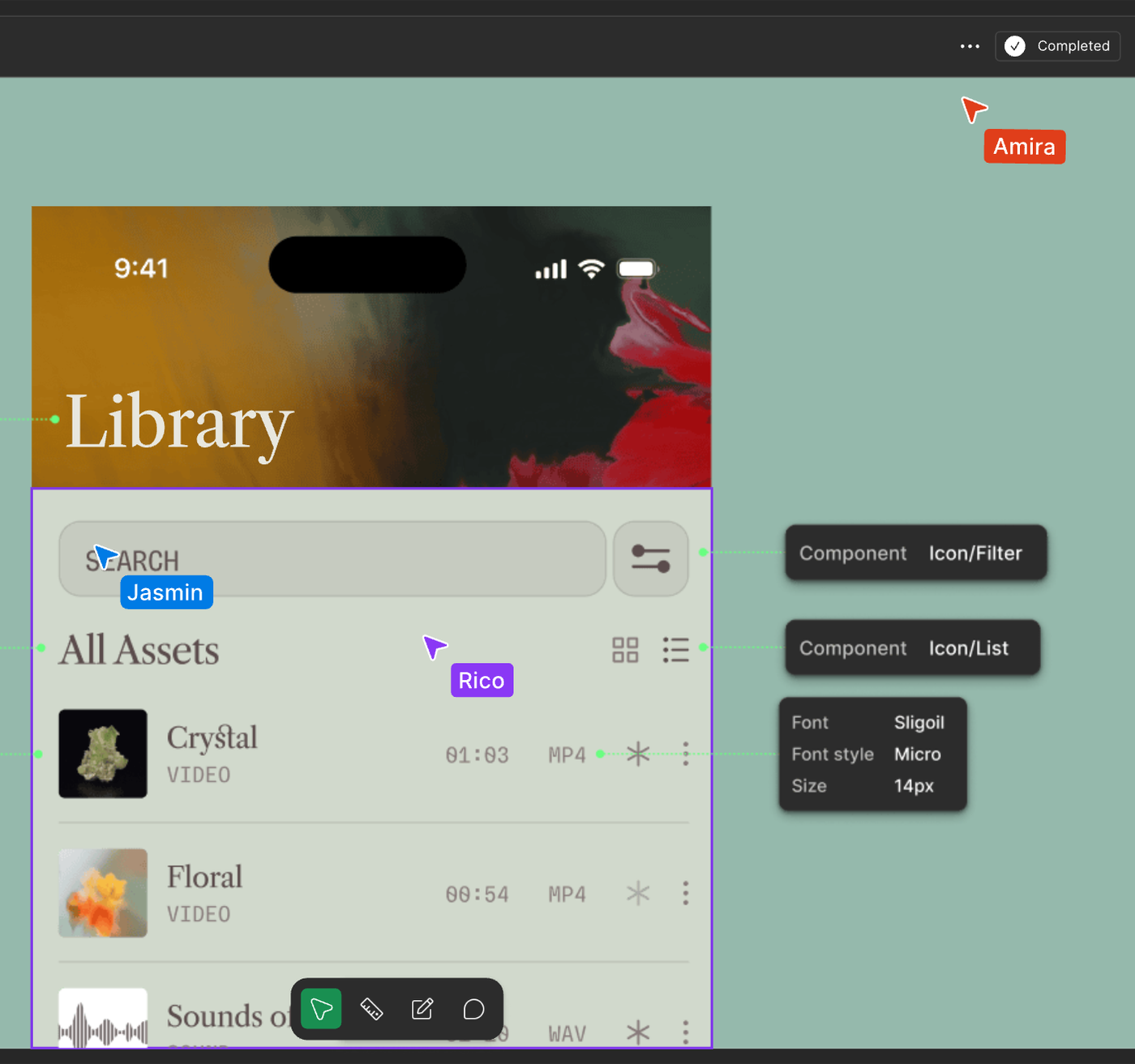The image size is (1135, 1064).
Task: Select the cursor/move tool in bottom toolbar
Action: [x=321, y=1009]
